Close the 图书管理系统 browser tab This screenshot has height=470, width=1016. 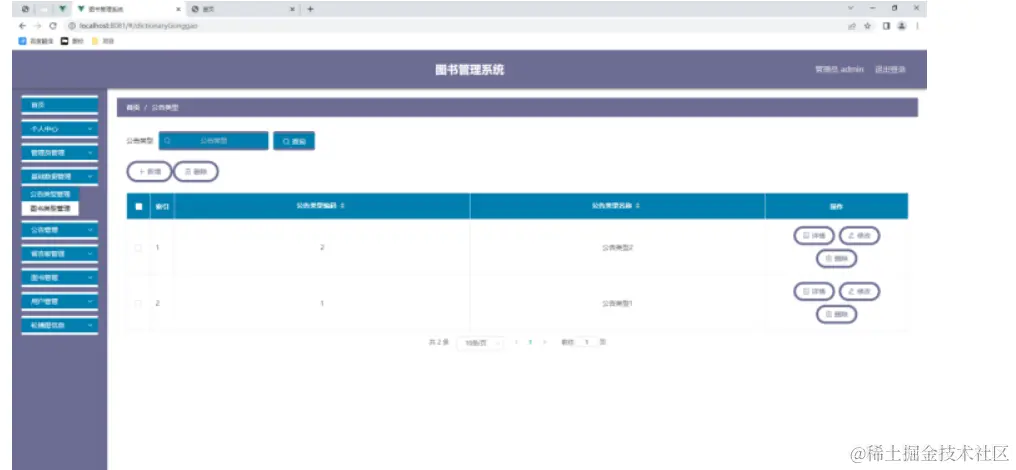(179, 9)
